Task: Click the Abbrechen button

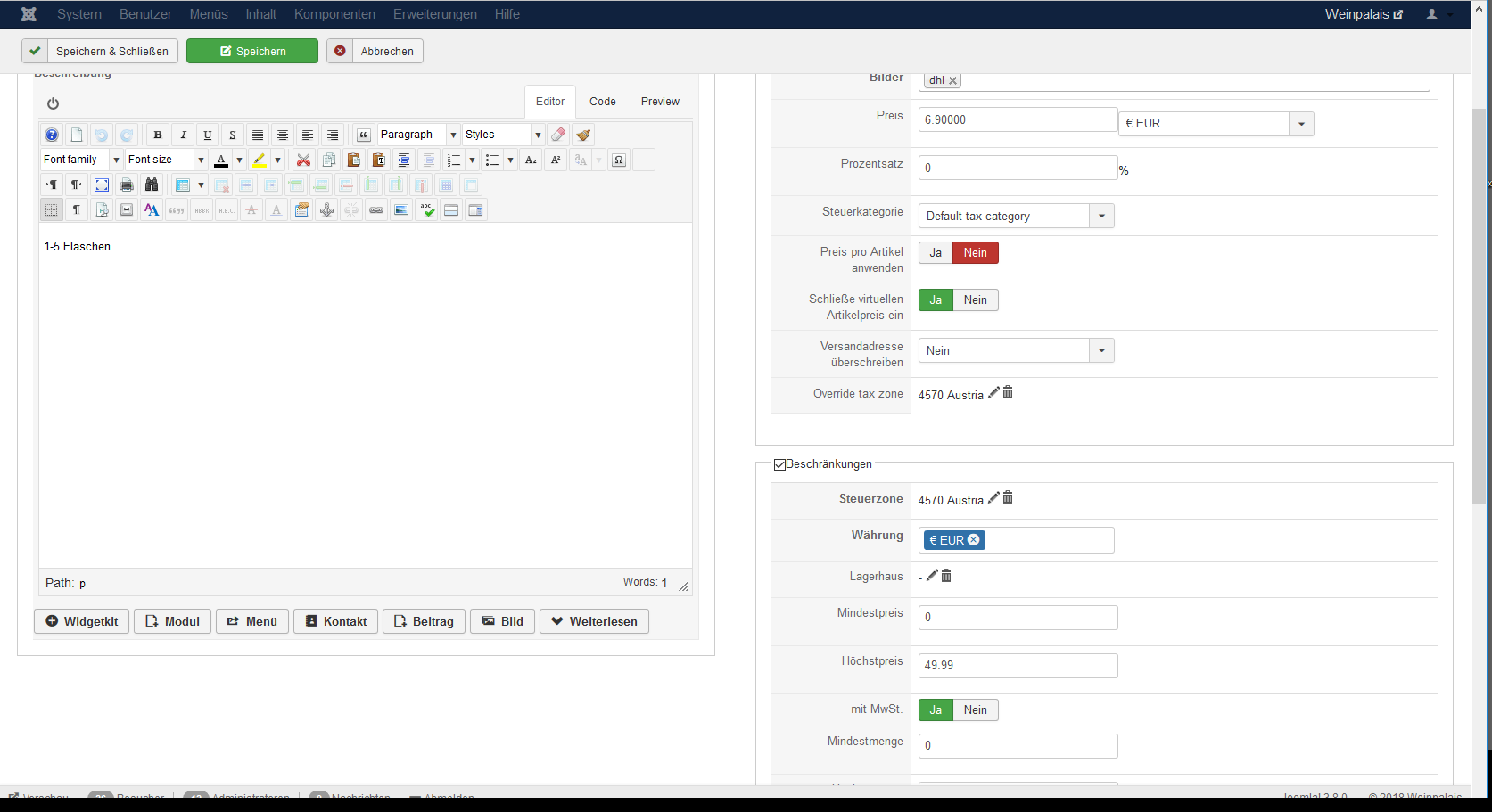Action: coord(375,51)
